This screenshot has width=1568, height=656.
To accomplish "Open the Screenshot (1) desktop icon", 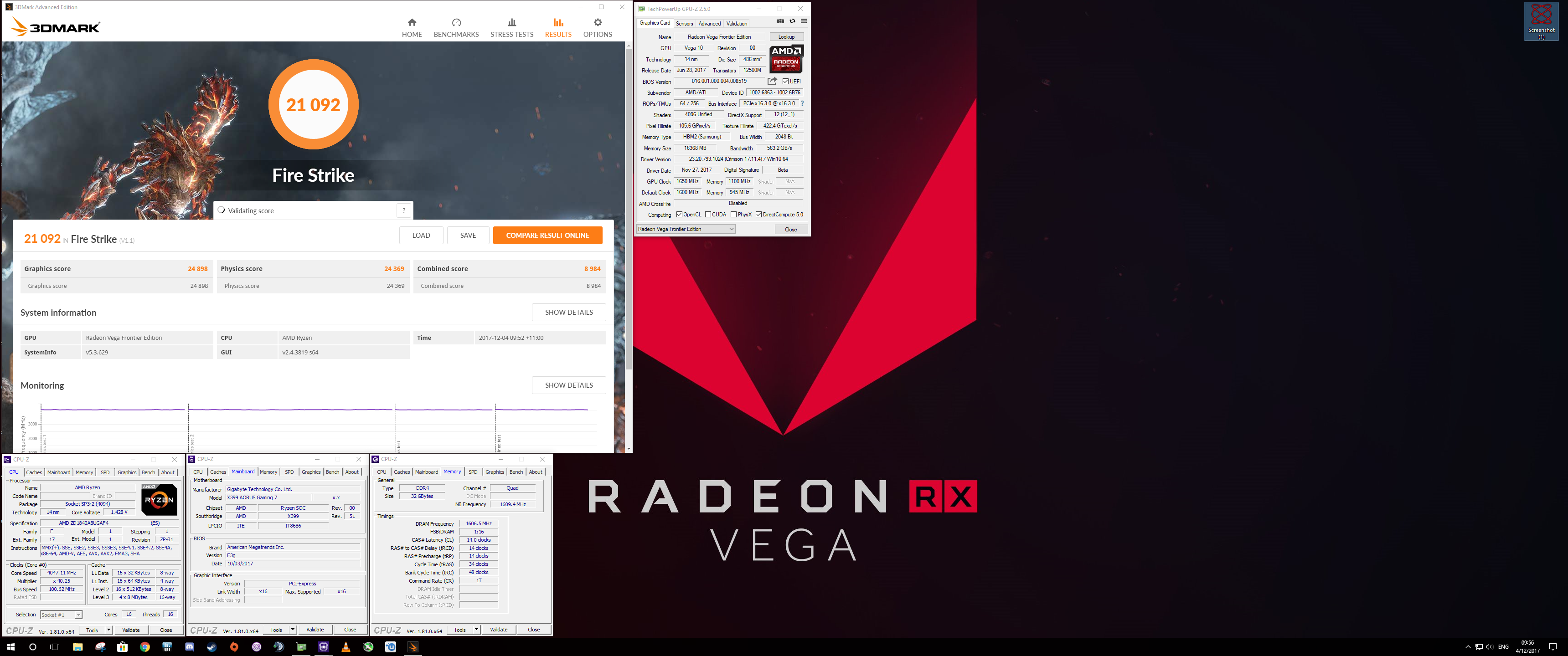I will pos(1541,22).
